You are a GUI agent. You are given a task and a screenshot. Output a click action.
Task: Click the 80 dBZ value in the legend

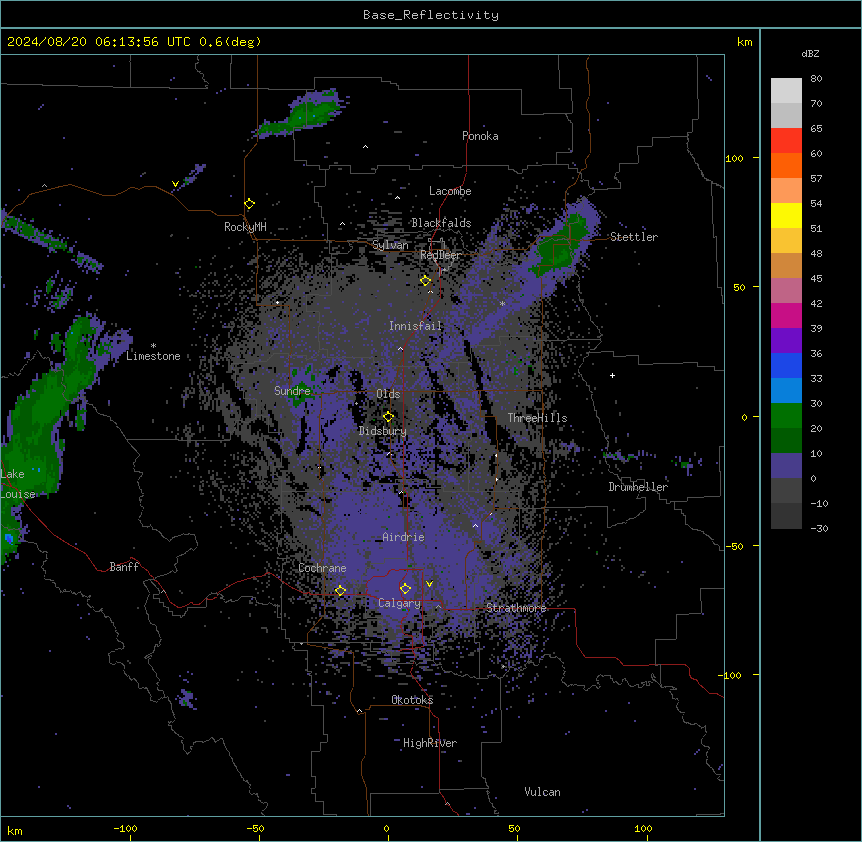[x=816, y=79]
